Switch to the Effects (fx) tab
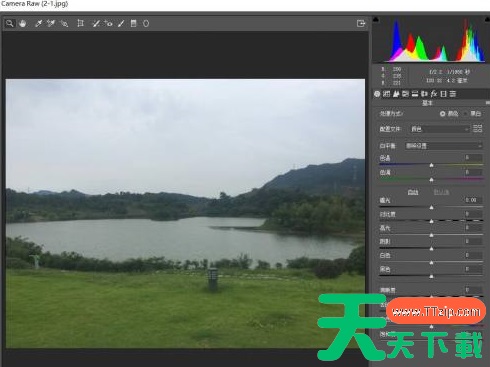490x367 pixels. 434,94
